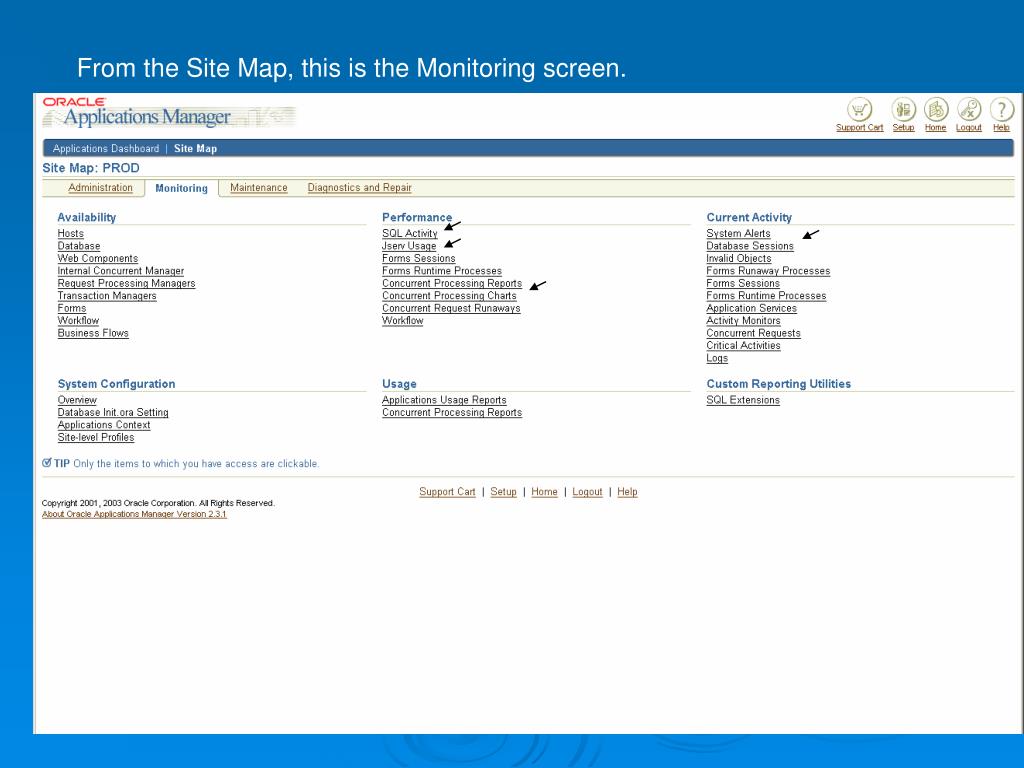This screenshot has height=768, width=1024.
Task: Go to Applications Dashboard in navigation bar
Action: pos(105,149)
